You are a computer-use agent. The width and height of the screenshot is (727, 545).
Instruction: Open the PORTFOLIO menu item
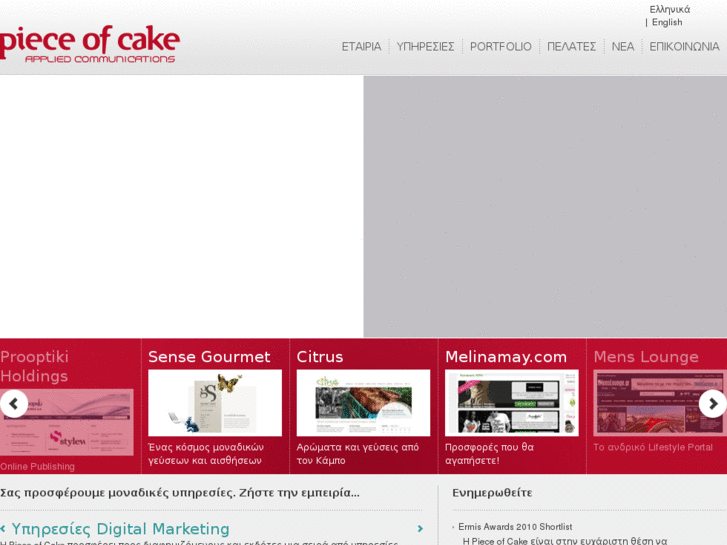point(500,46)
